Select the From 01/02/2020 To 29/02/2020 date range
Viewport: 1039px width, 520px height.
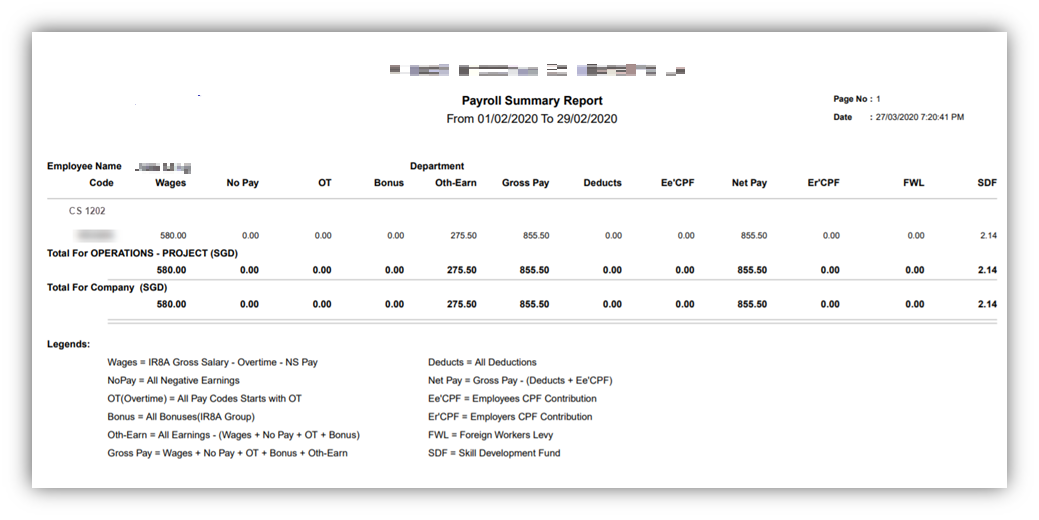coord(532,119)
